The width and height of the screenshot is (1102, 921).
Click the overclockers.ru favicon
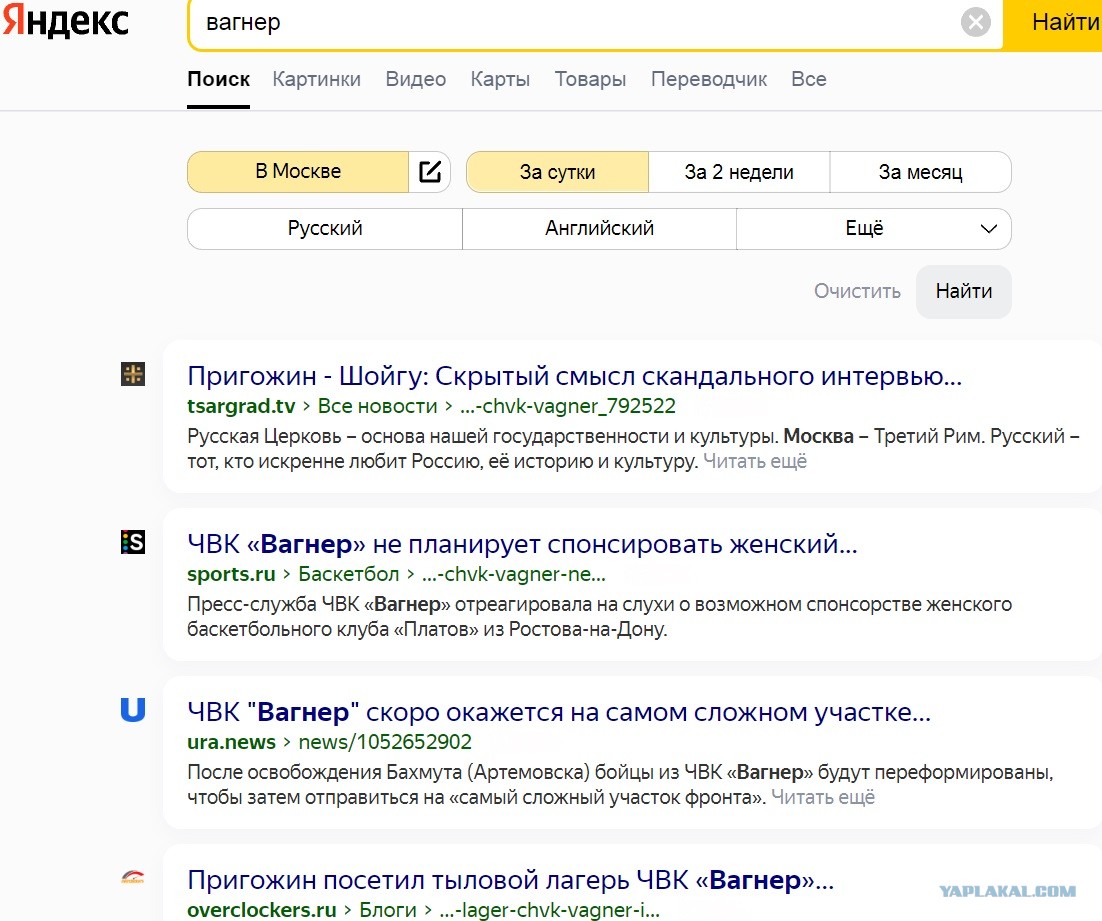[133, 877]
